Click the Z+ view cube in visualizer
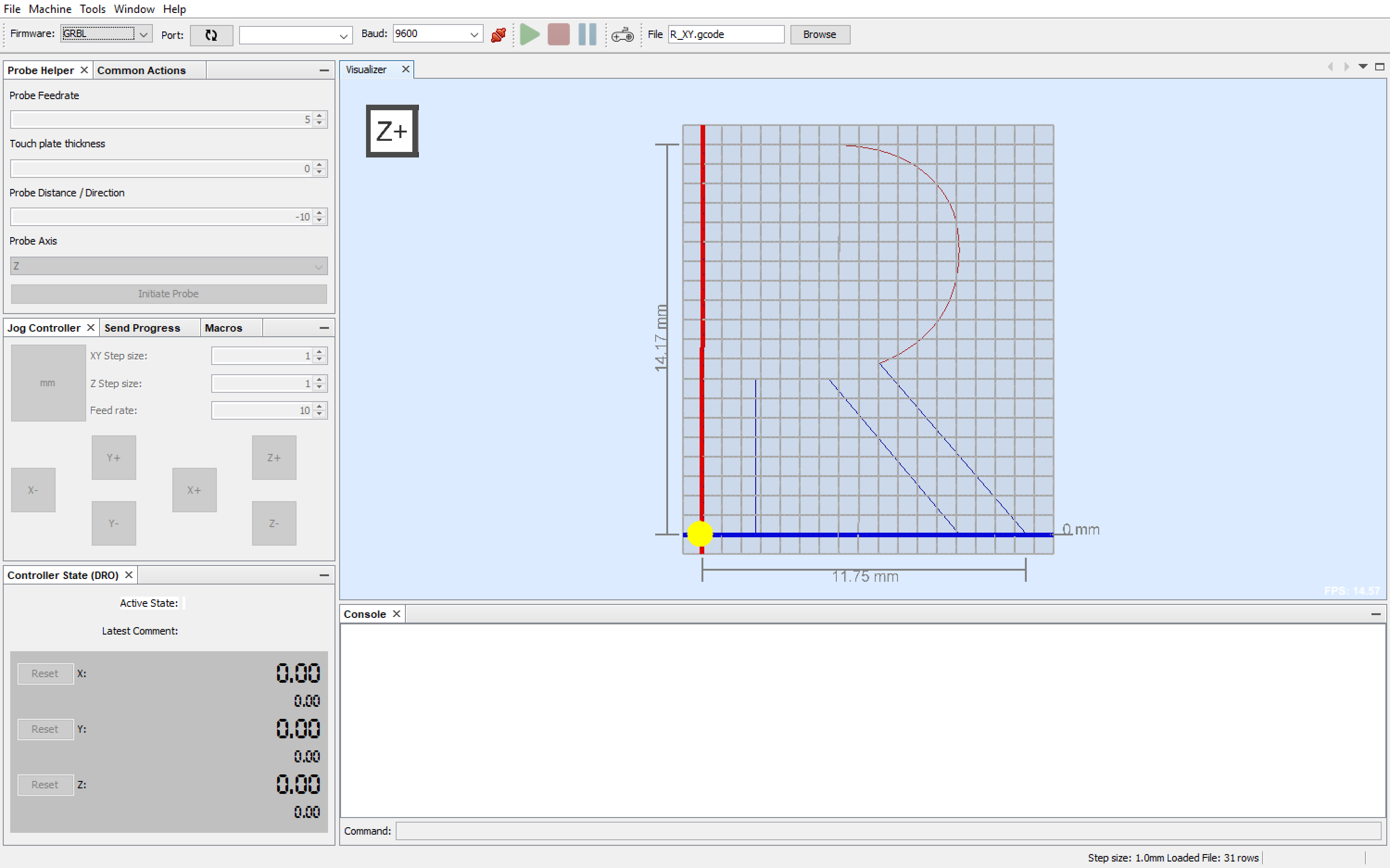 pyautogui.click(x=392, y=131)
